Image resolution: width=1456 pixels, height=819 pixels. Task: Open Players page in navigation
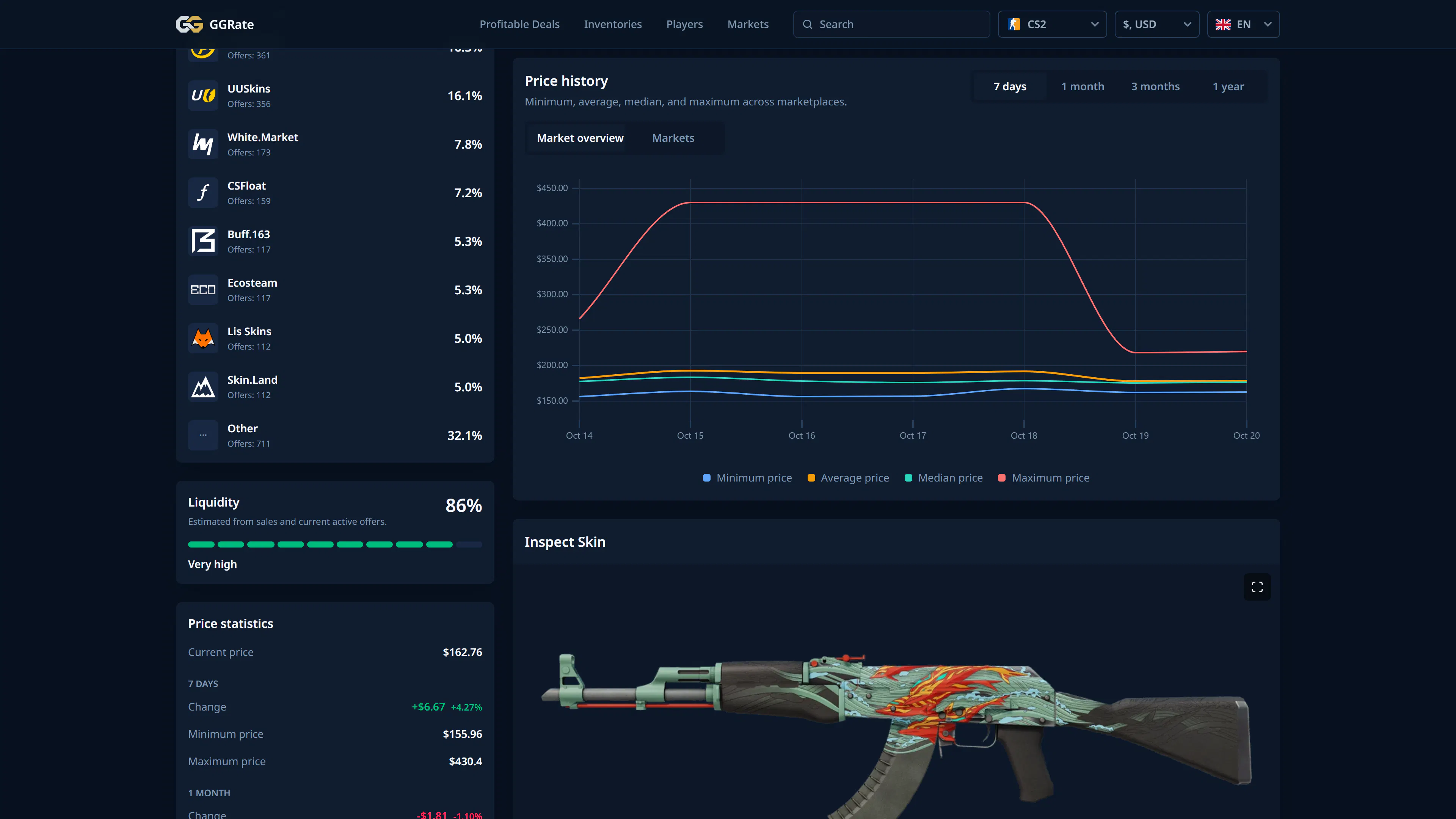(684, 24)
